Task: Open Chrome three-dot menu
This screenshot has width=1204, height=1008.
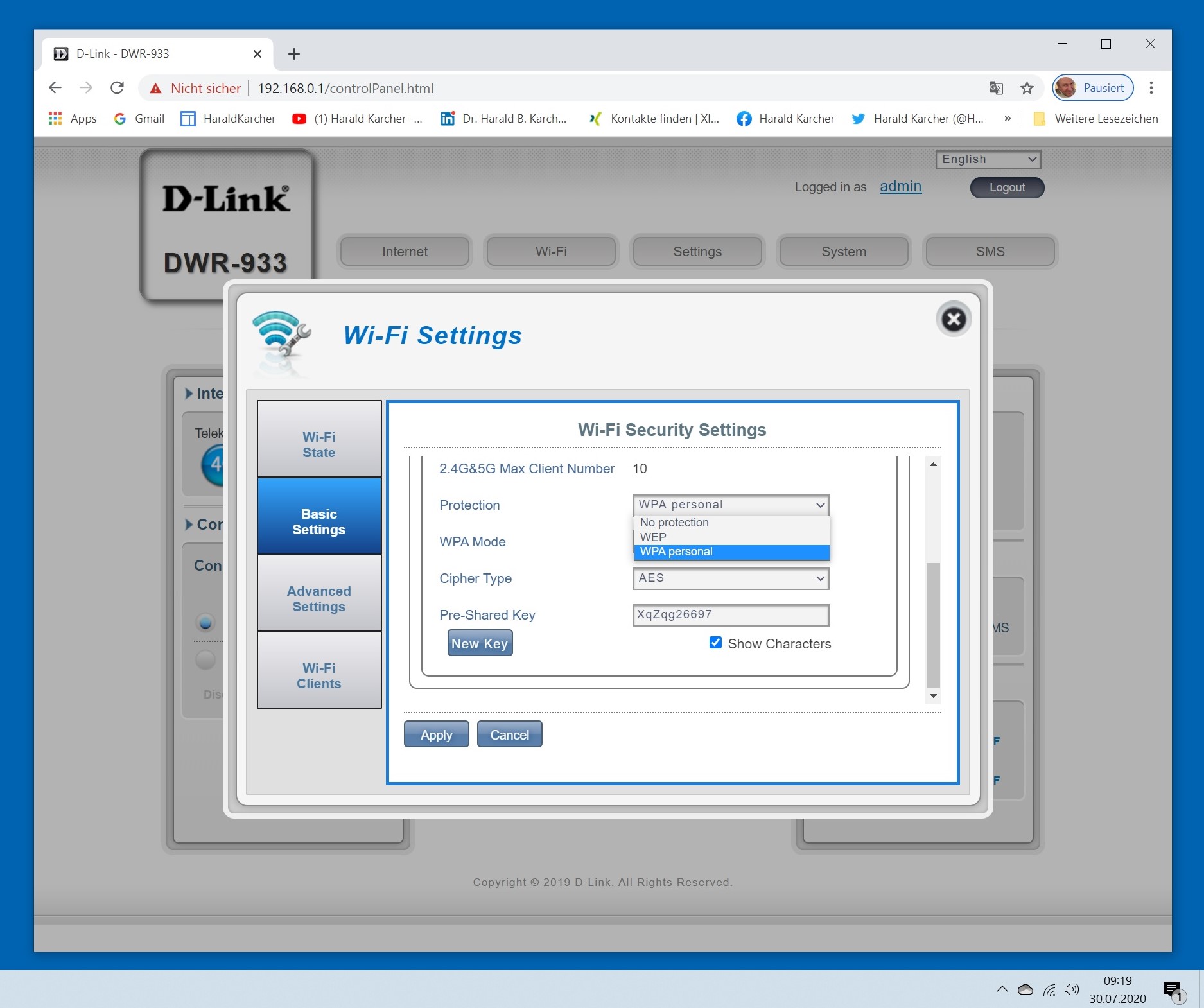Action: (1151, 88)
